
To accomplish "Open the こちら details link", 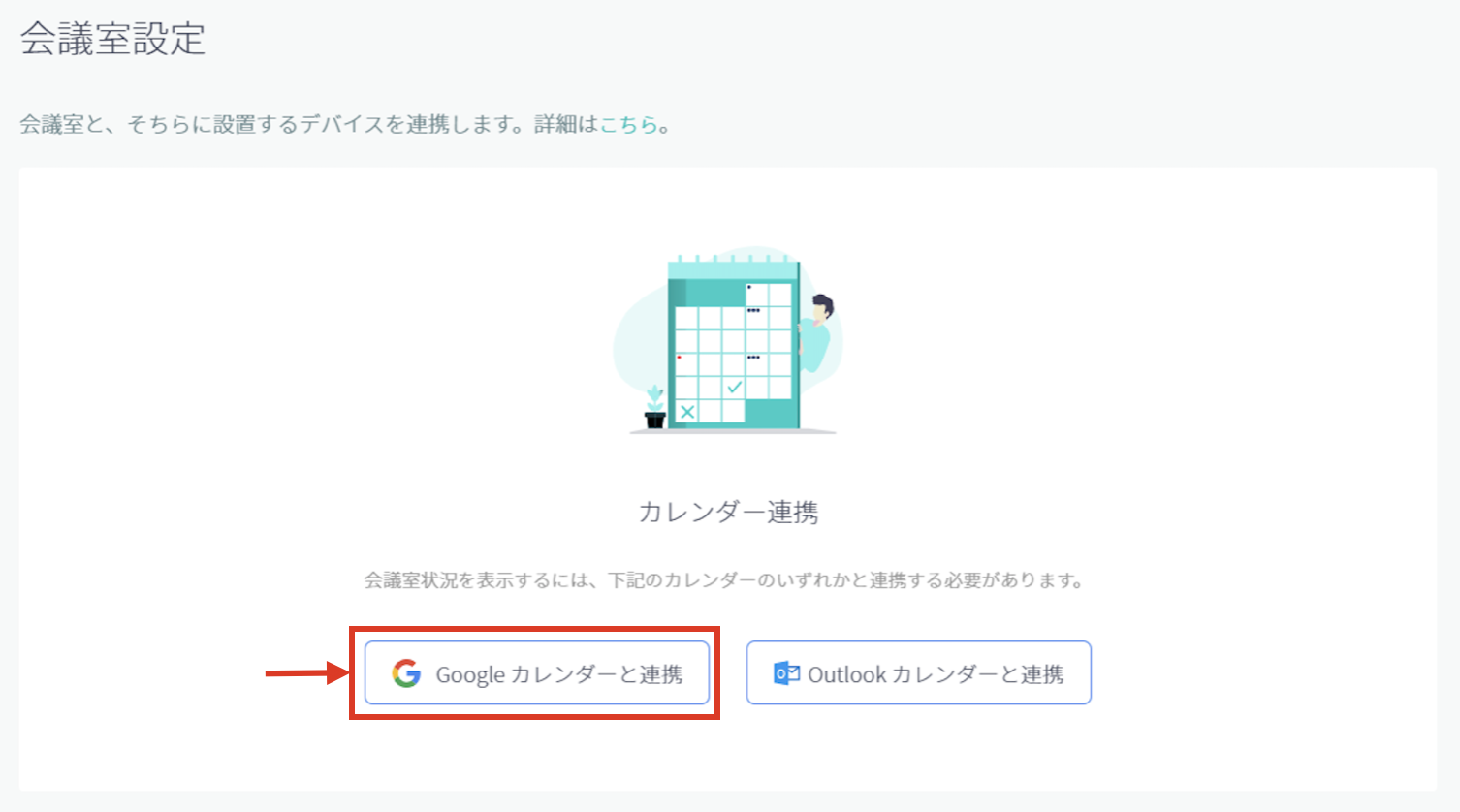I will pos(629,124).
